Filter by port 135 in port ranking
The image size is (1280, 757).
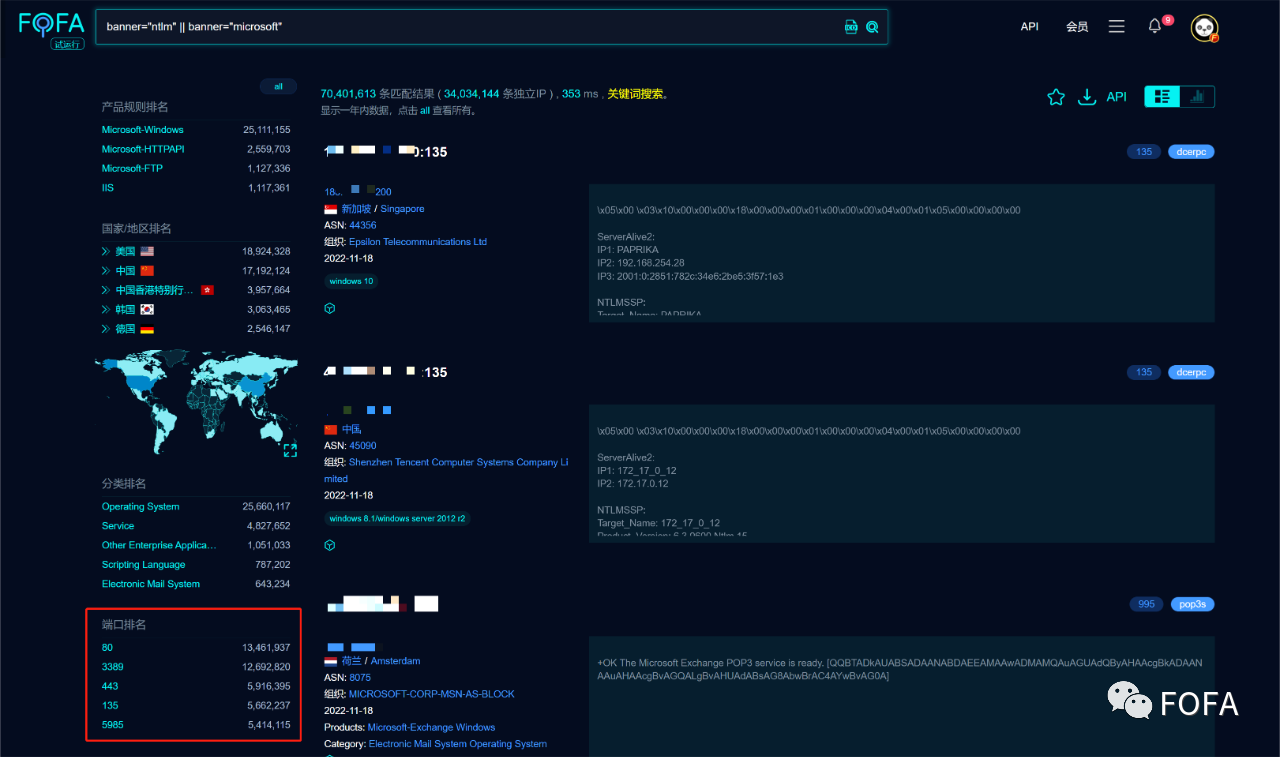point(110,706)
